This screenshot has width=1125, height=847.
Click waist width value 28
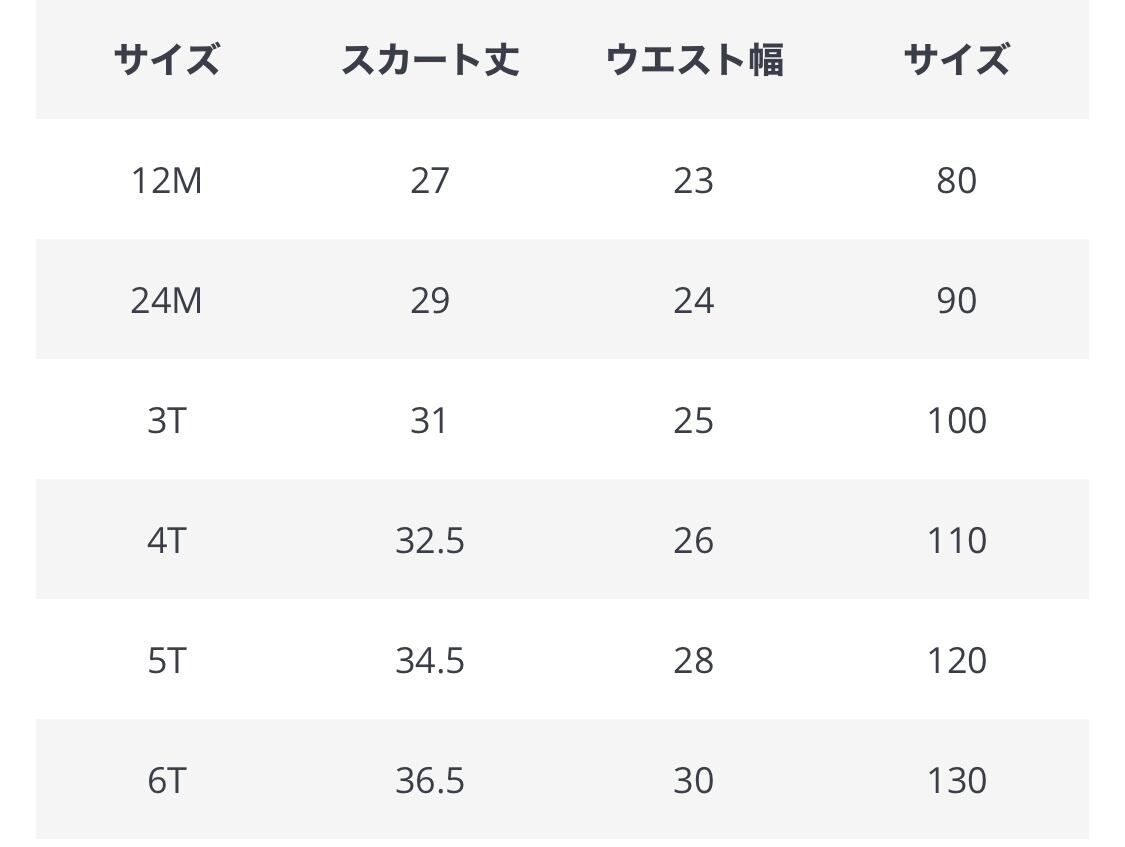click(x=693, y=661)
